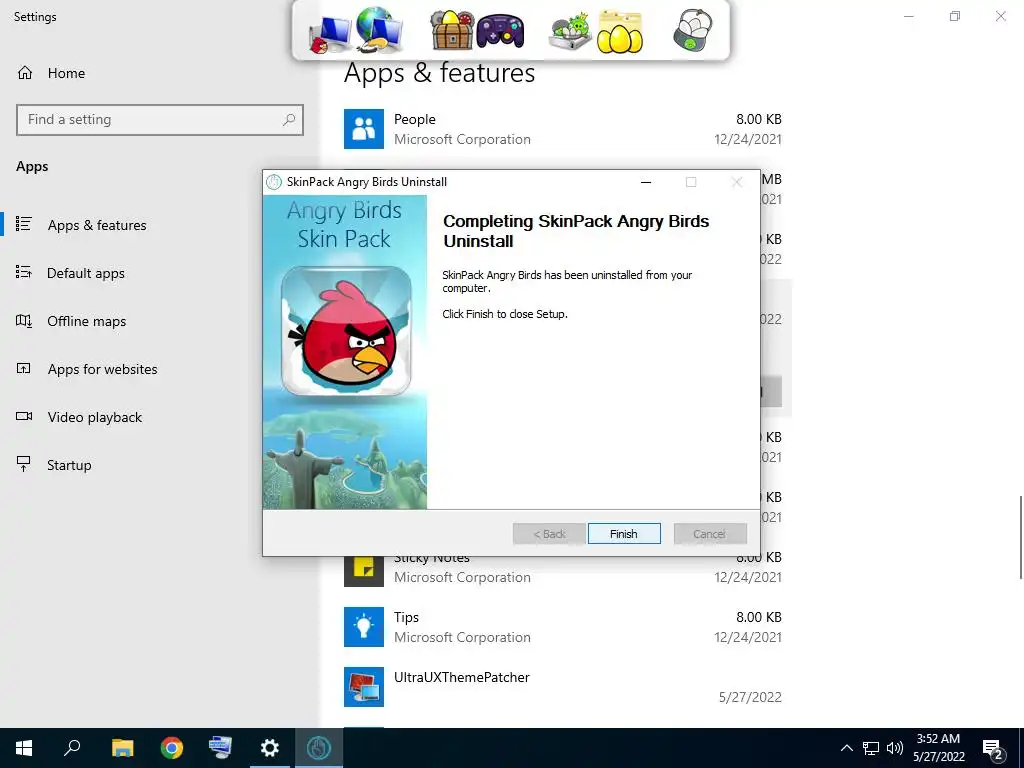1024x768 pixels.
Task: Open the notification center icon
Action: click(993, 748)
